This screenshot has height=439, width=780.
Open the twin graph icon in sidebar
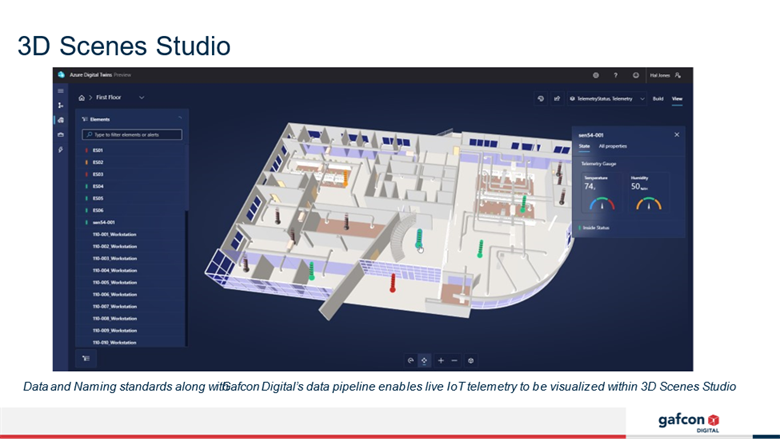(x=61, y=105)
